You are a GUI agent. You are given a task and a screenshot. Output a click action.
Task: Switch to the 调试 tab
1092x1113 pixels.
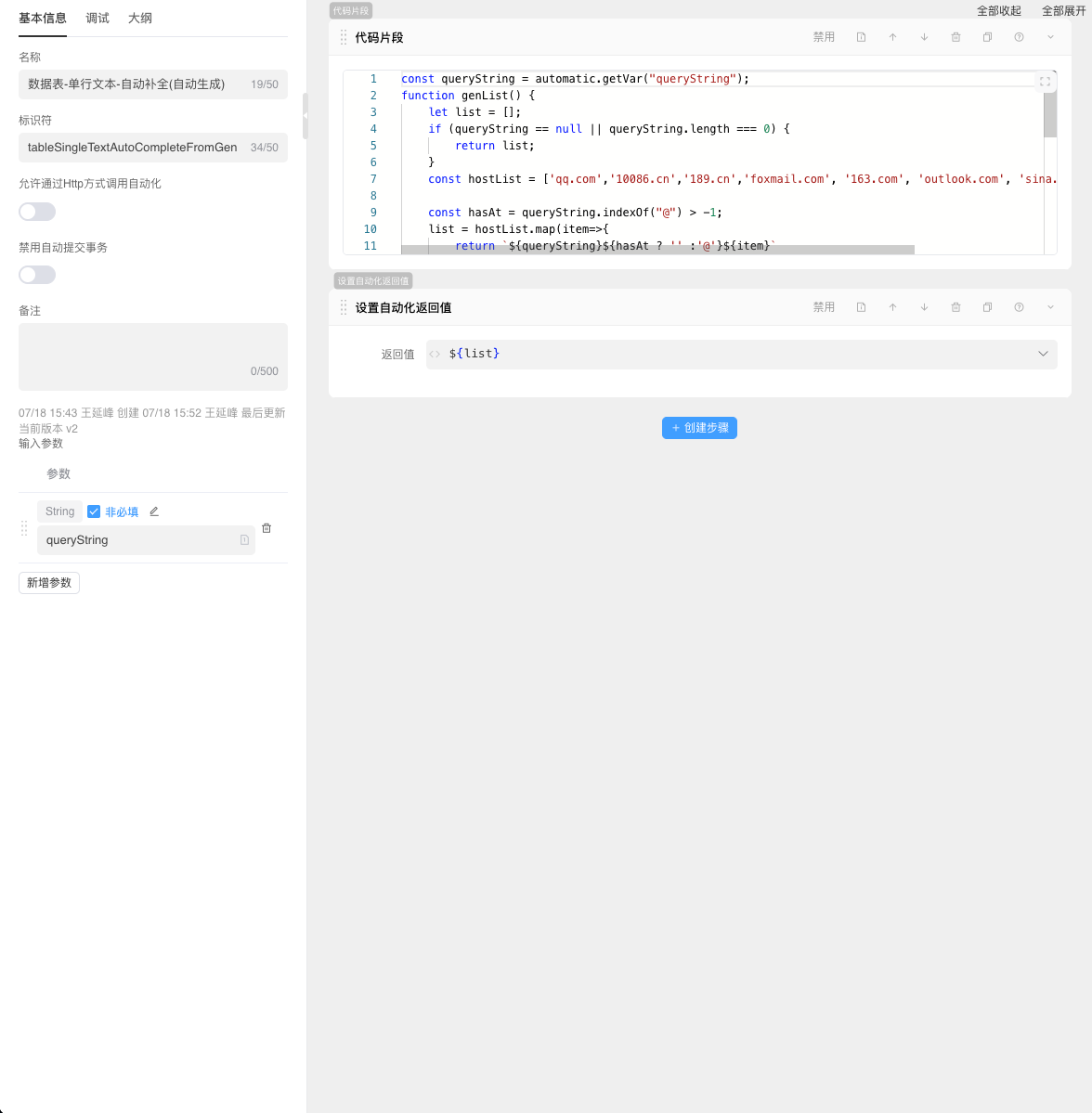click(97, 19)
